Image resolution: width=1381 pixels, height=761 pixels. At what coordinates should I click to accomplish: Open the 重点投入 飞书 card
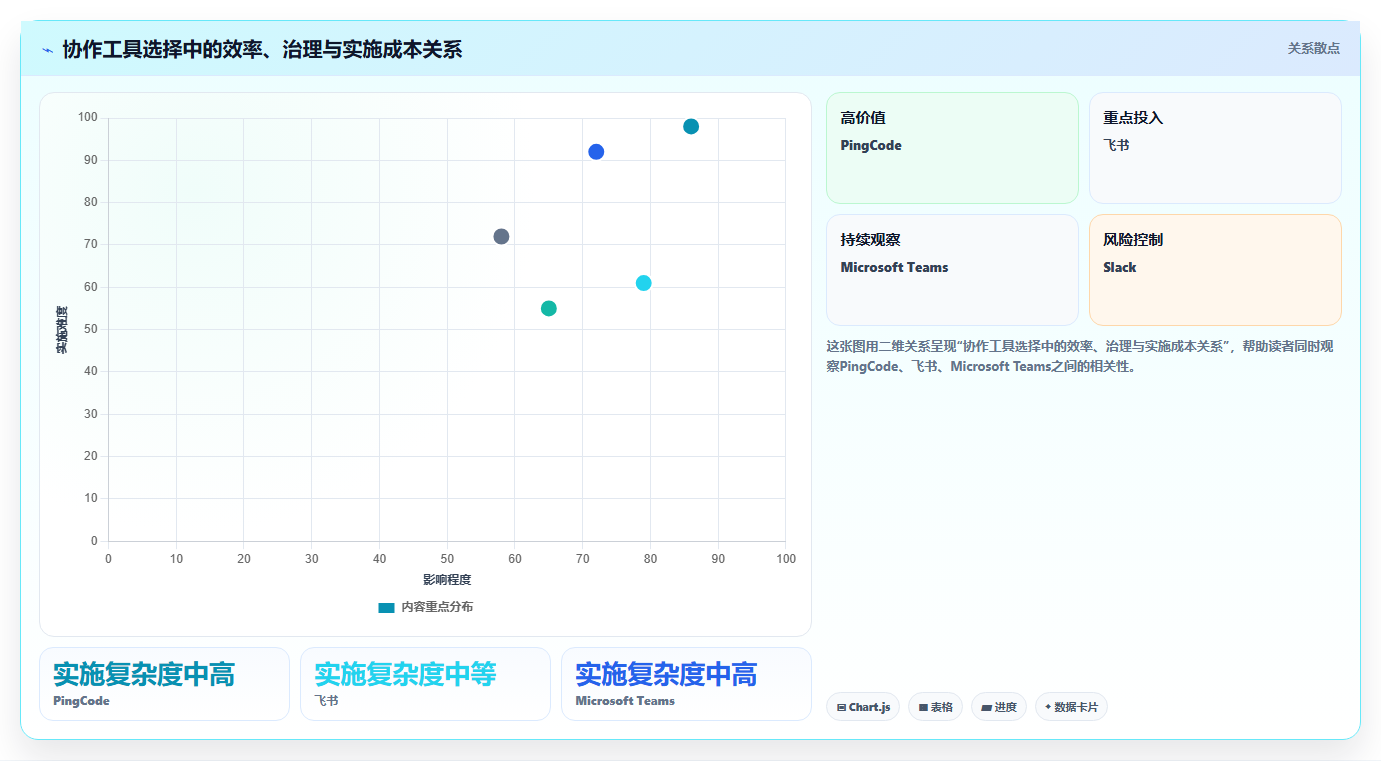1215,148
